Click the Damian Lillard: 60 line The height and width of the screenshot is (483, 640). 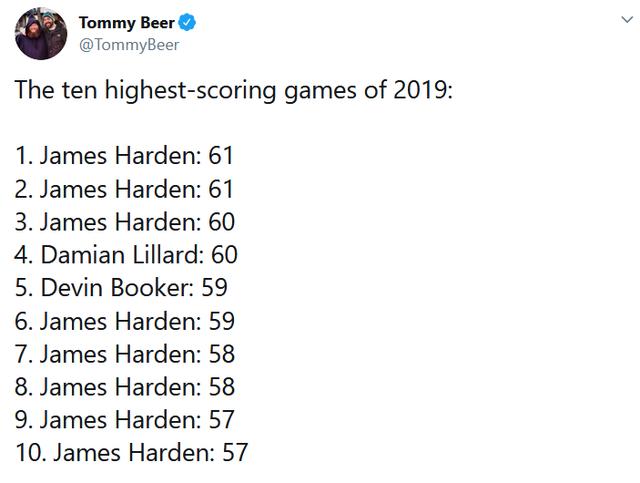[x=126, y=255]
